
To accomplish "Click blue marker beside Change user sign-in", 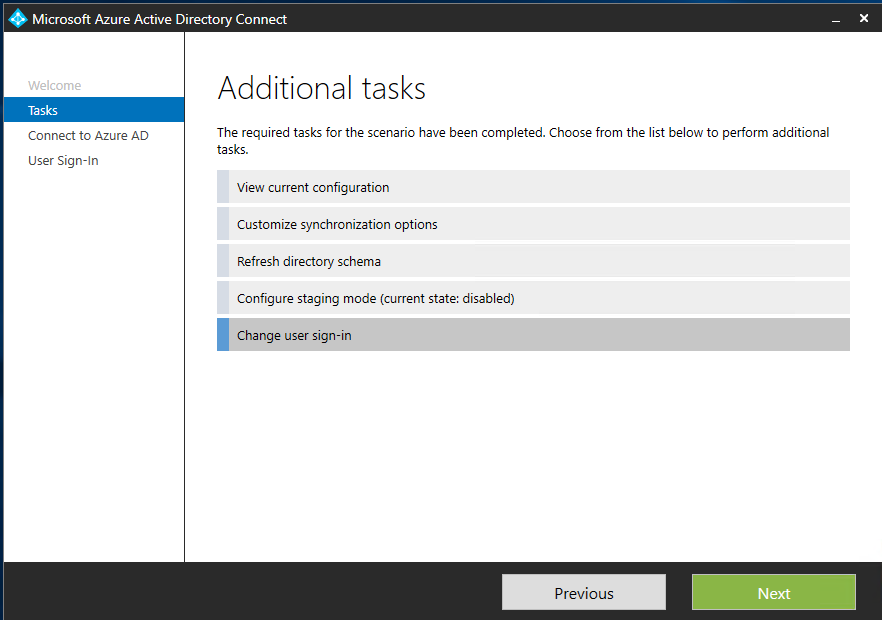I will tap(223, 335).
